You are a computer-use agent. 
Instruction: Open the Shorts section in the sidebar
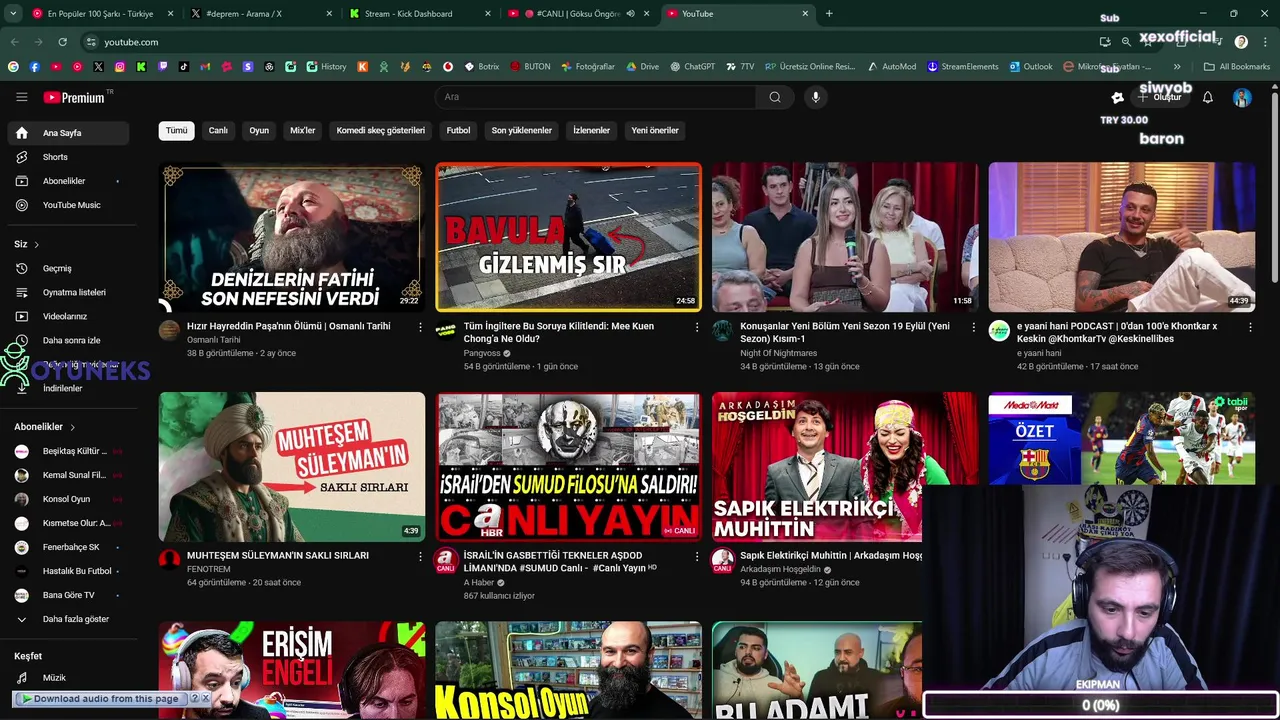click(55, 157)
